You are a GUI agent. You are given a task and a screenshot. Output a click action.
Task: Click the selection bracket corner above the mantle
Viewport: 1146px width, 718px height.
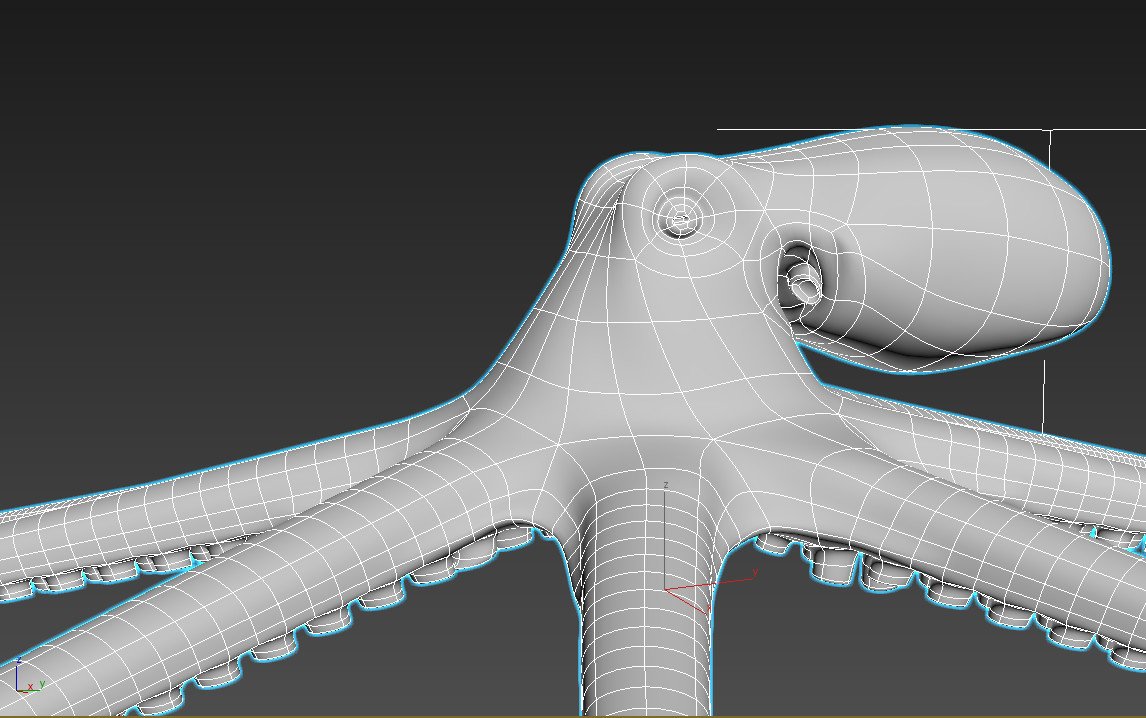click(x=1049, y=130)
